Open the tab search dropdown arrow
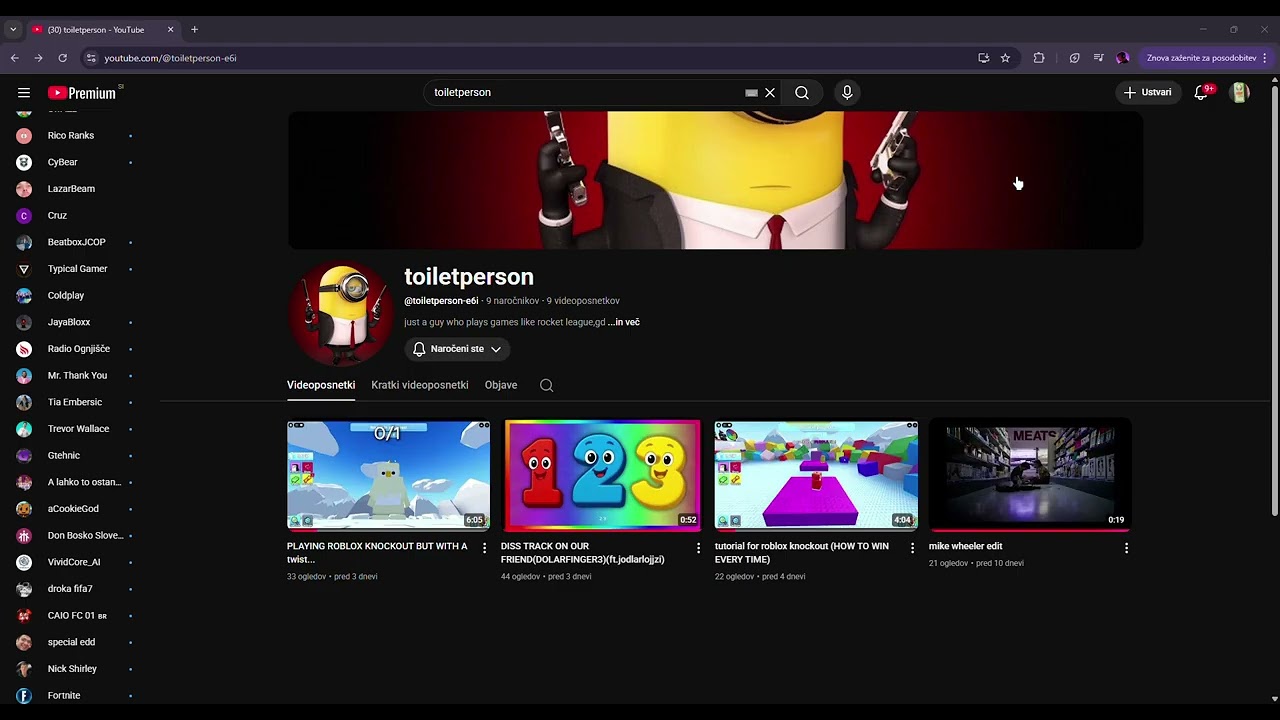 pos(13,30)
